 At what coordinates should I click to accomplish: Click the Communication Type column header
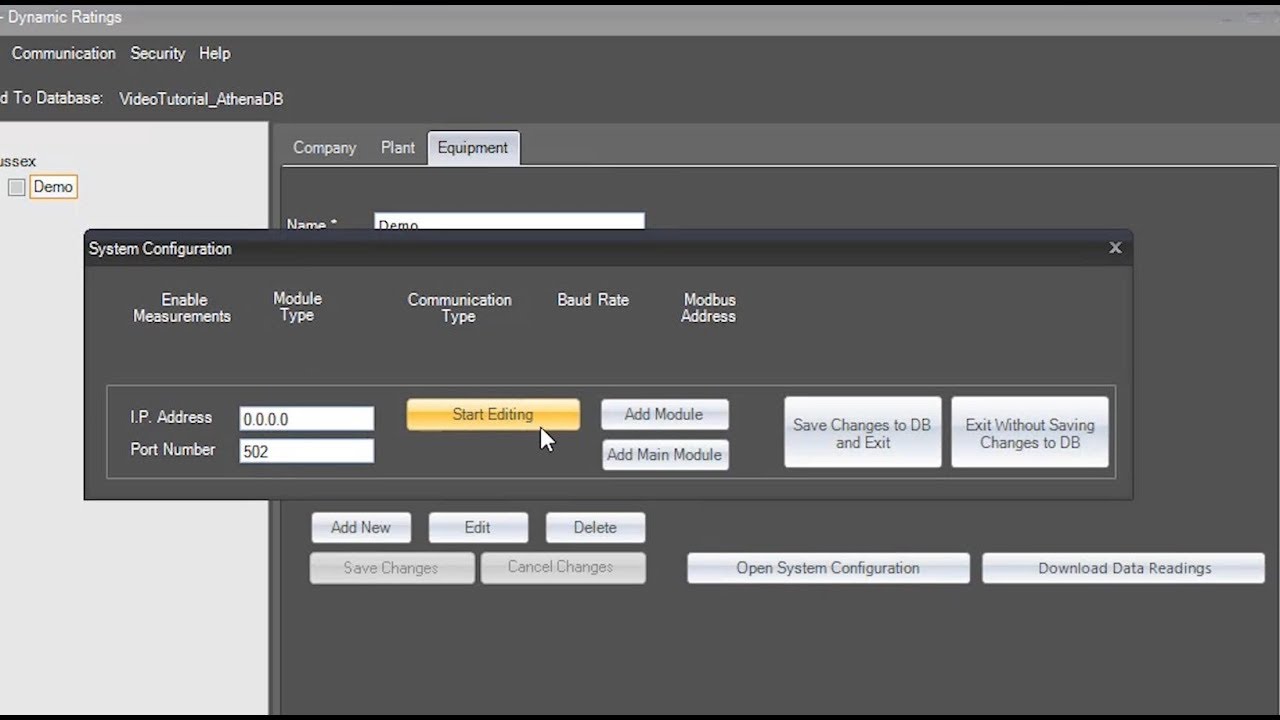[x=459, y=308]
